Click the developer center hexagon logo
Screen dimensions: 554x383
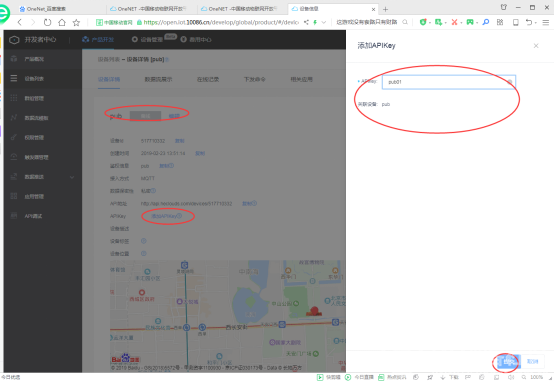click(x=14, y=40)
